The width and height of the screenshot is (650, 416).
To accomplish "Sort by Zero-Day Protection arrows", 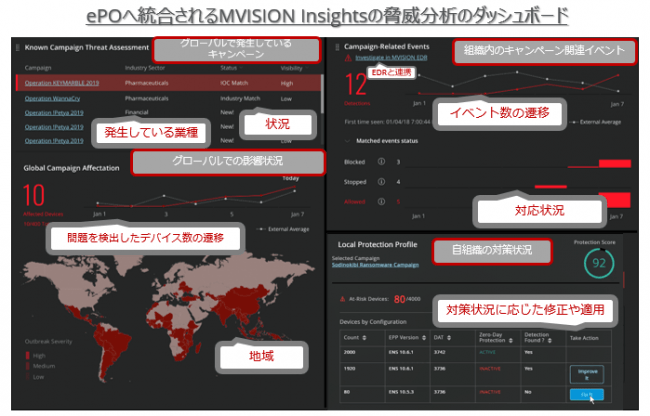I will click(x=511, y=341).
